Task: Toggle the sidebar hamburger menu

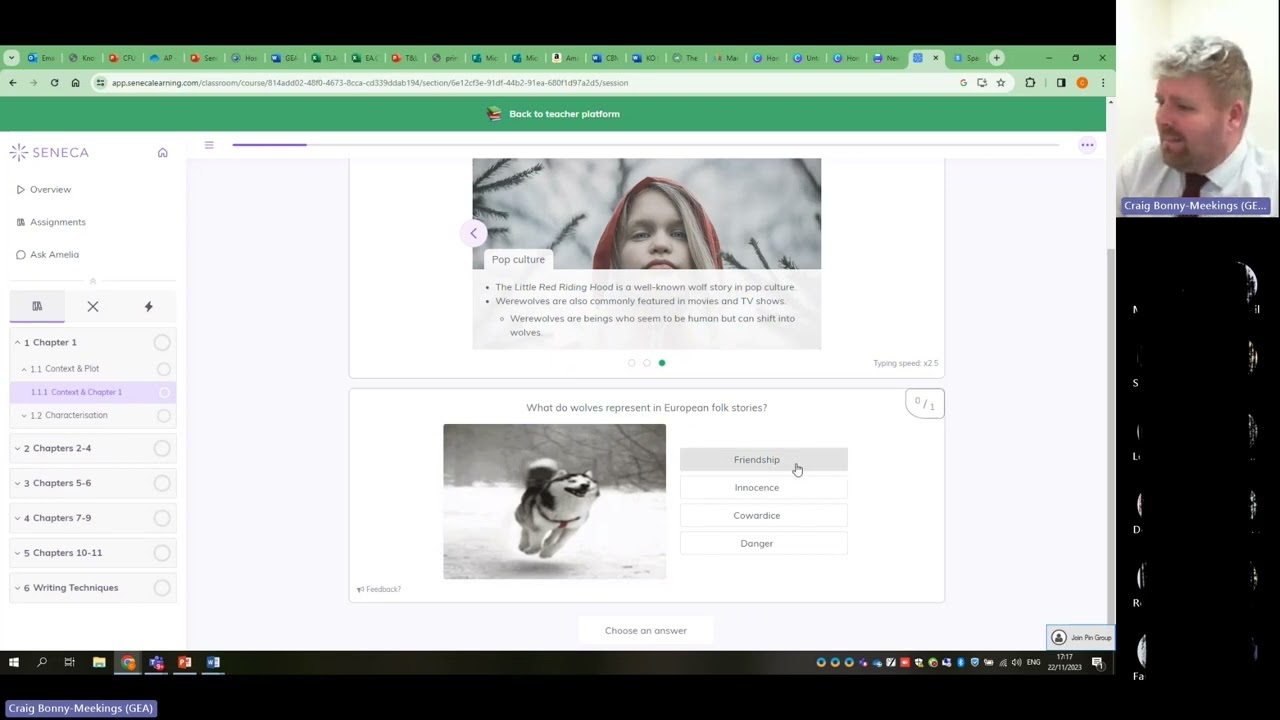Action: pos(209,145)
